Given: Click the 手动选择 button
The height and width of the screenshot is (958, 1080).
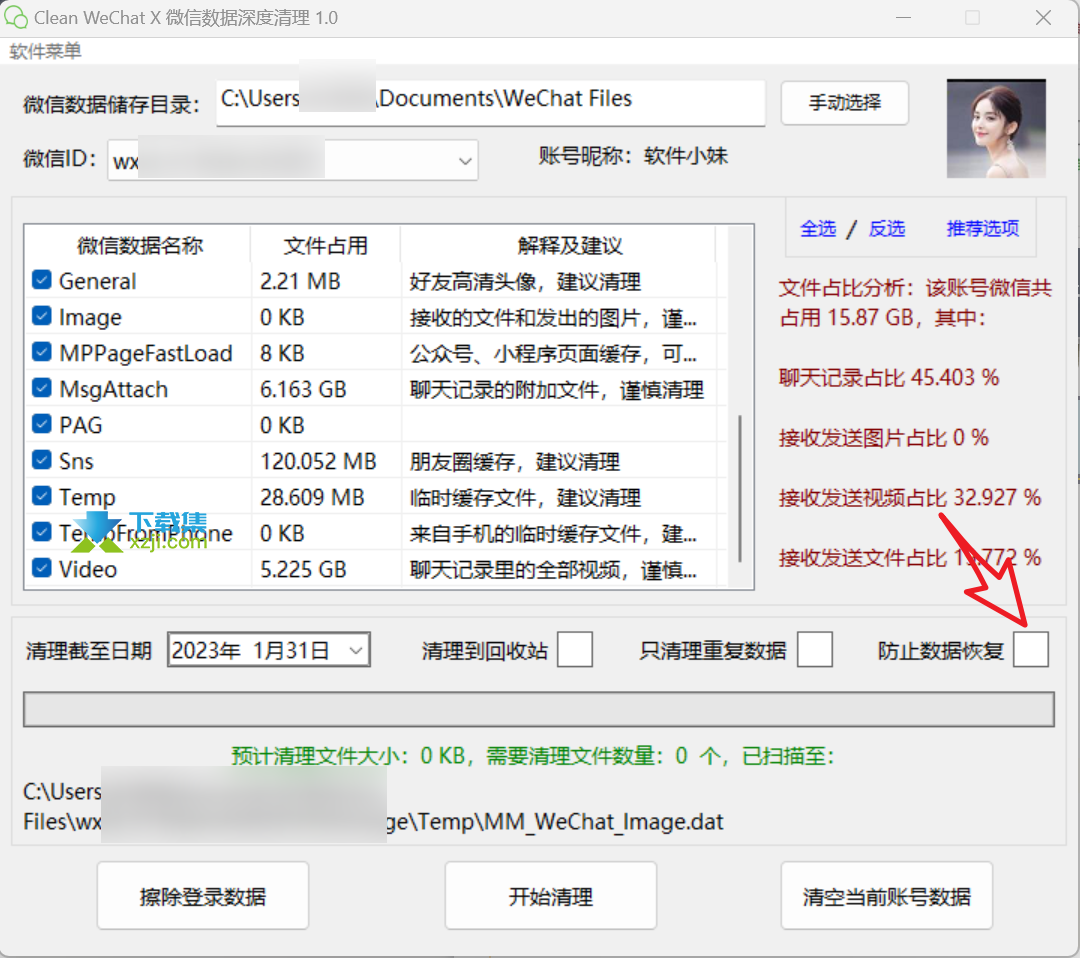Looking at the screenshot, I should click(x=844, y=102).
